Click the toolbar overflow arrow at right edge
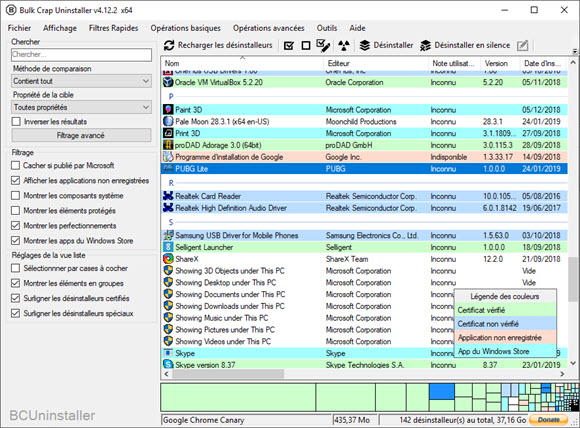The width and height of the screenshot is (580, 428). pos(575,51)
